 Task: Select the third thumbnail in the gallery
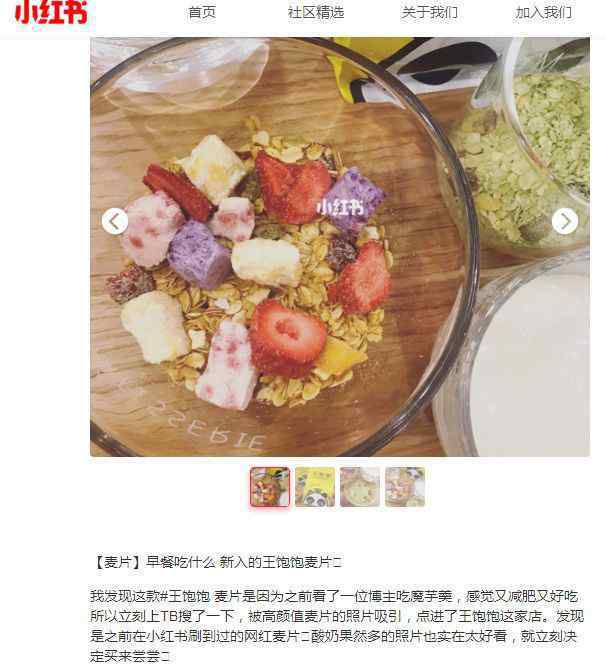[x=360, y=487]
